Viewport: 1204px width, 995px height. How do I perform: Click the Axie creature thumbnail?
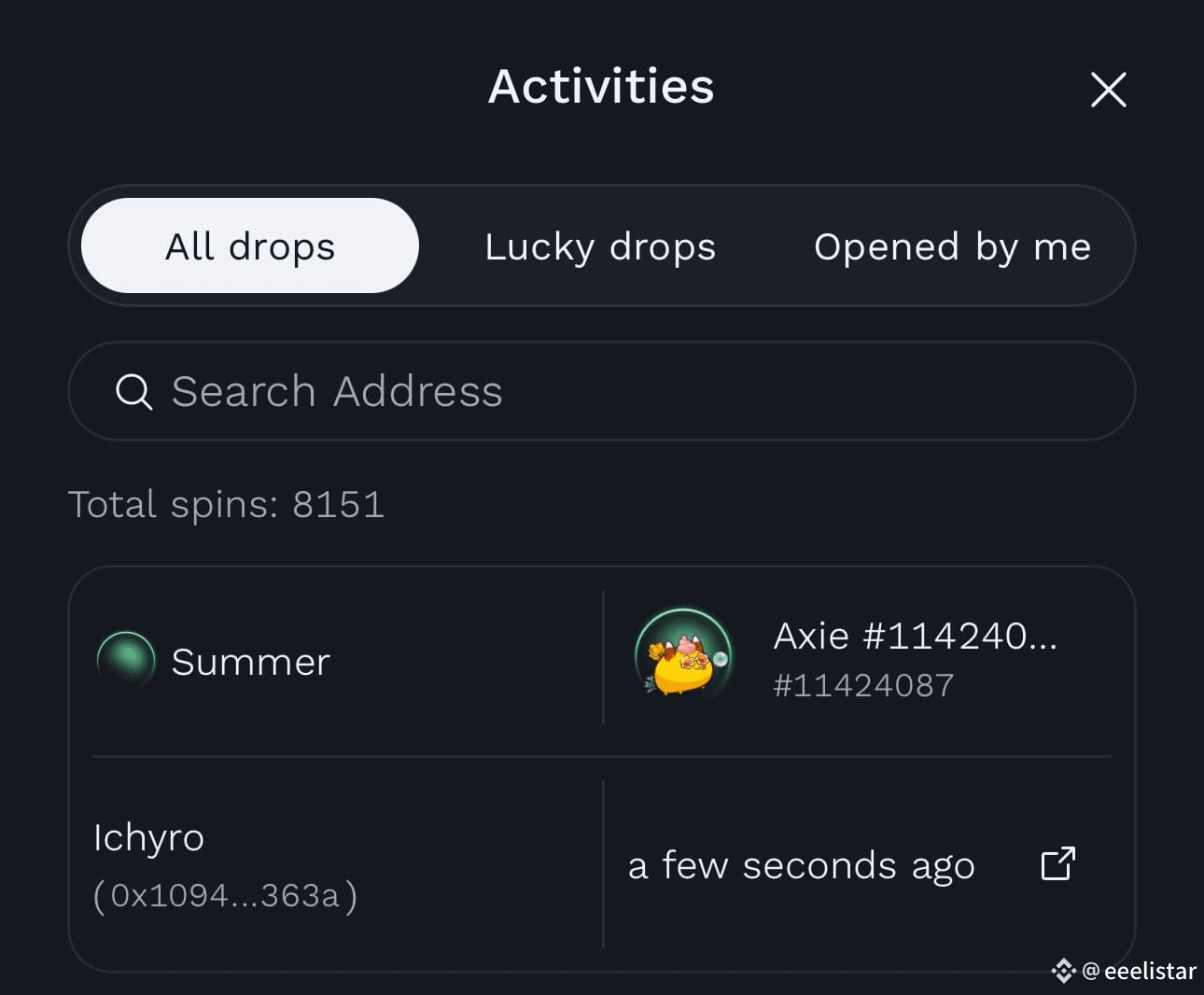tap(683, 656)
